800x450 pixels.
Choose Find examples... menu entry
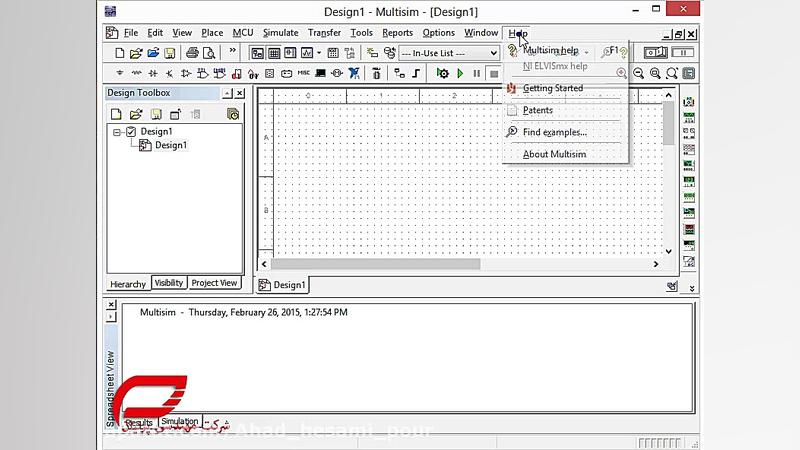pos(565,132)
